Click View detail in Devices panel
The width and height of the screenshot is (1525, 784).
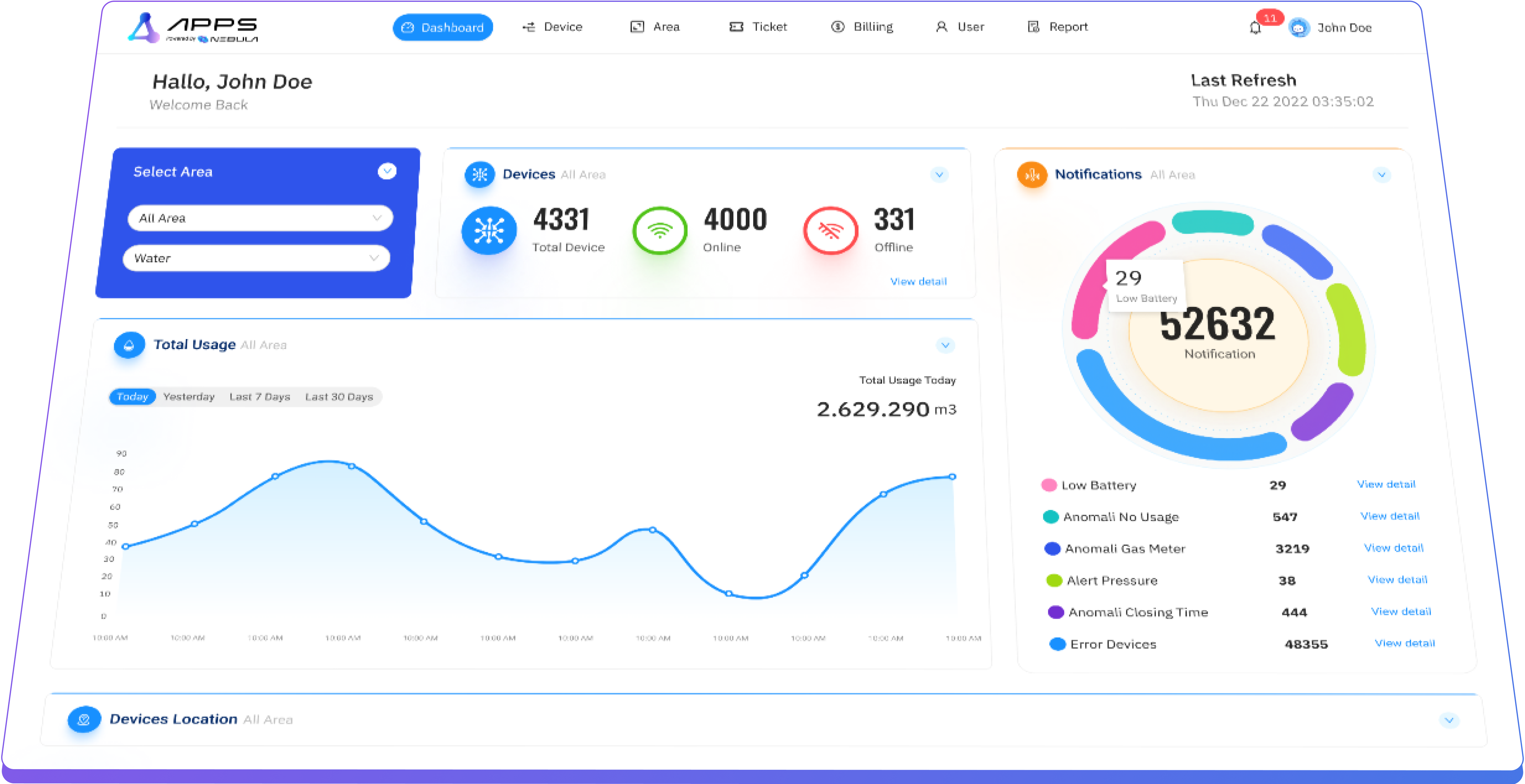[x=918, y=282]
